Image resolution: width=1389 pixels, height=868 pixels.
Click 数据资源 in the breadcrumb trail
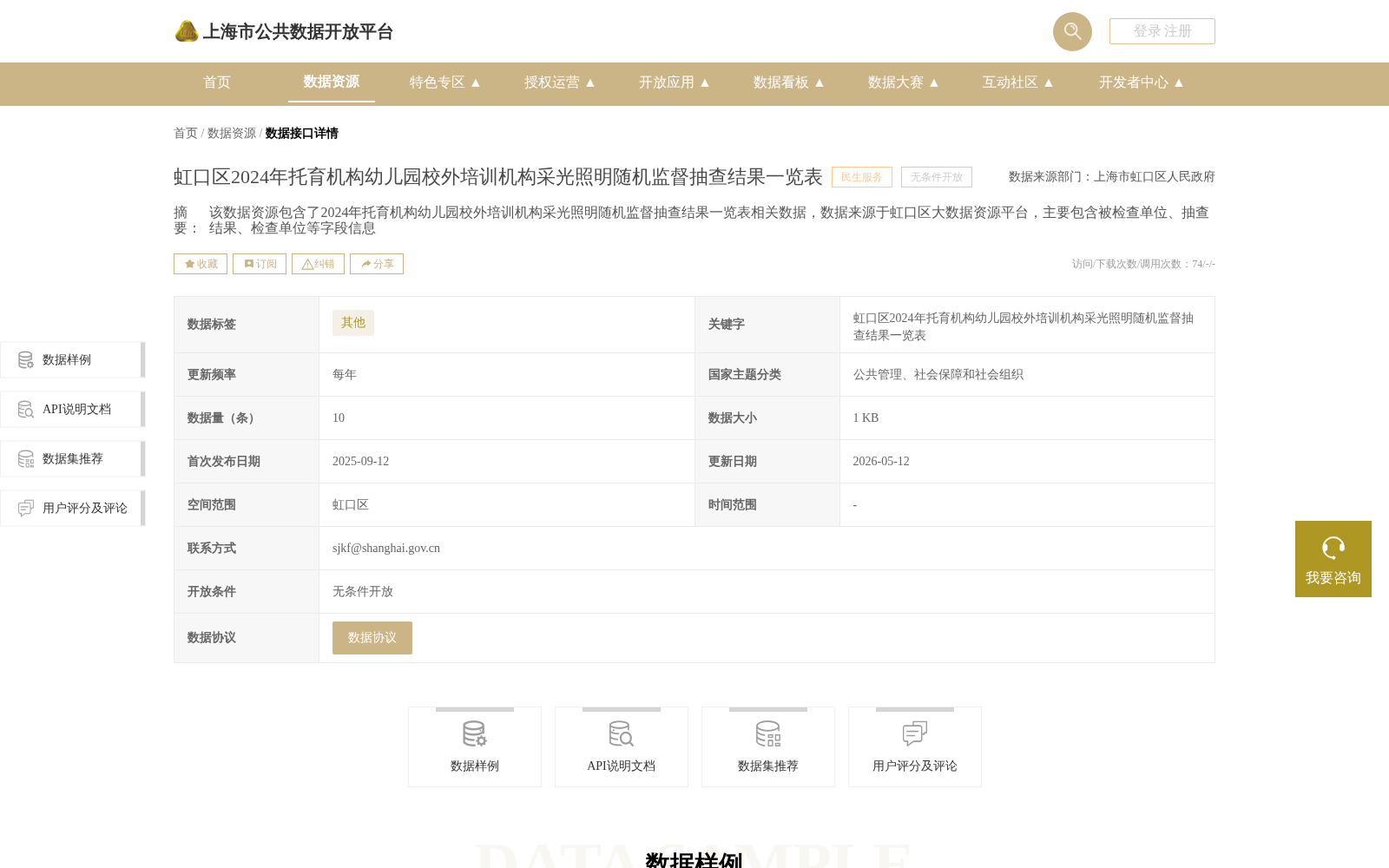232,134
